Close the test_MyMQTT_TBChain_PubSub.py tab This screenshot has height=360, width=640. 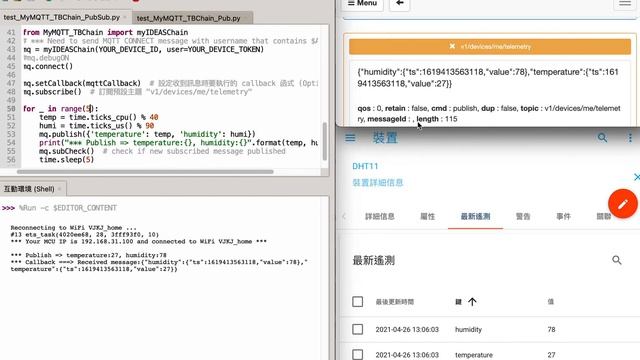click(125, 18)
